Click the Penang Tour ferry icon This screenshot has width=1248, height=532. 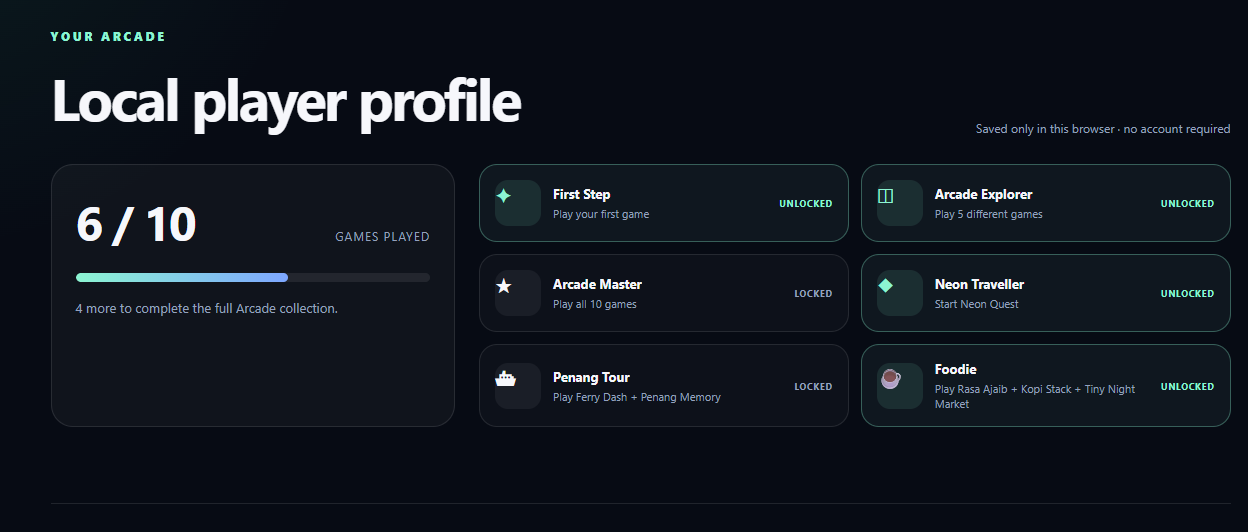click(505, 379)
